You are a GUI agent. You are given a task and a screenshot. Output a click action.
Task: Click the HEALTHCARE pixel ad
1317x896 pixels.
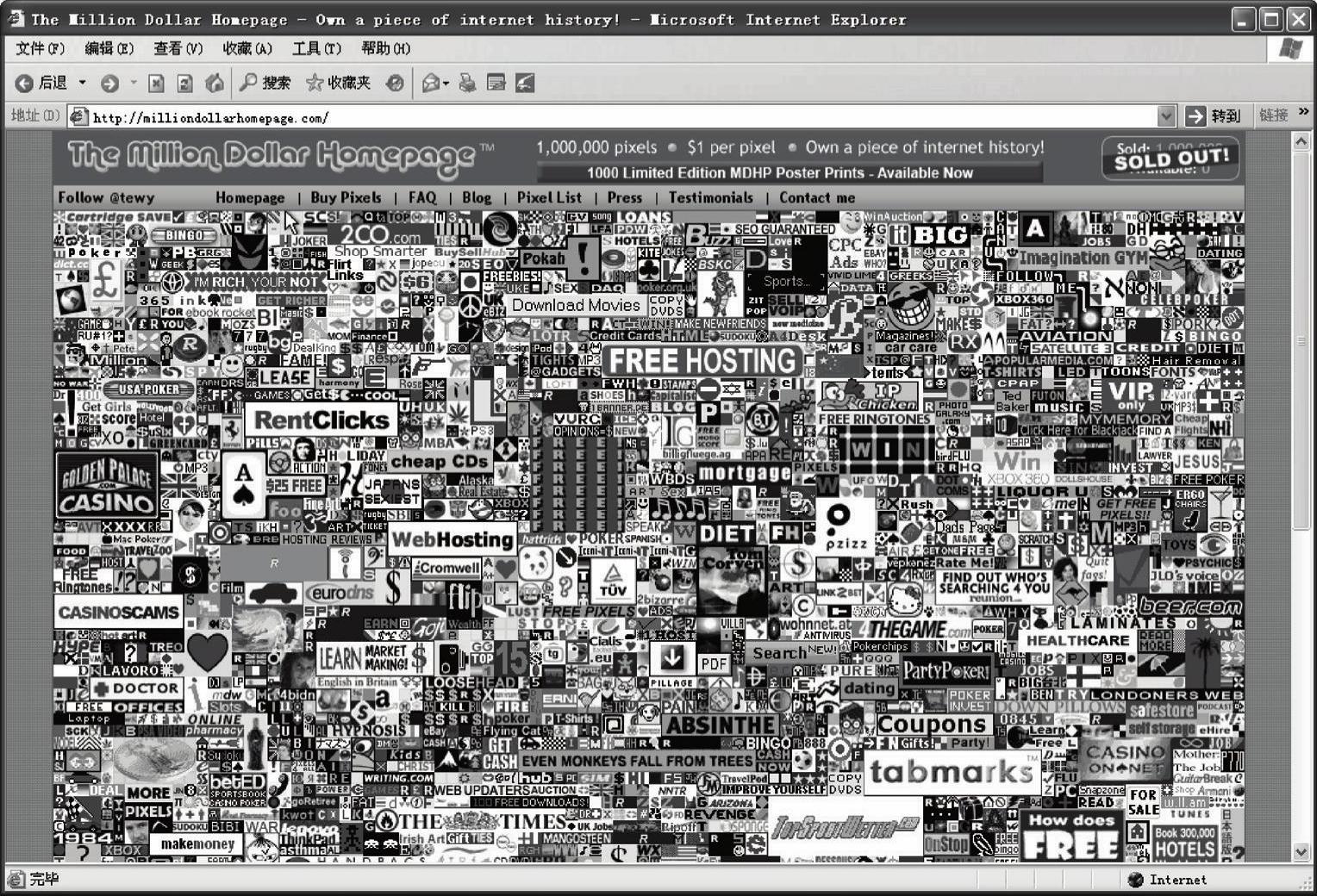tap(1077, 640)
